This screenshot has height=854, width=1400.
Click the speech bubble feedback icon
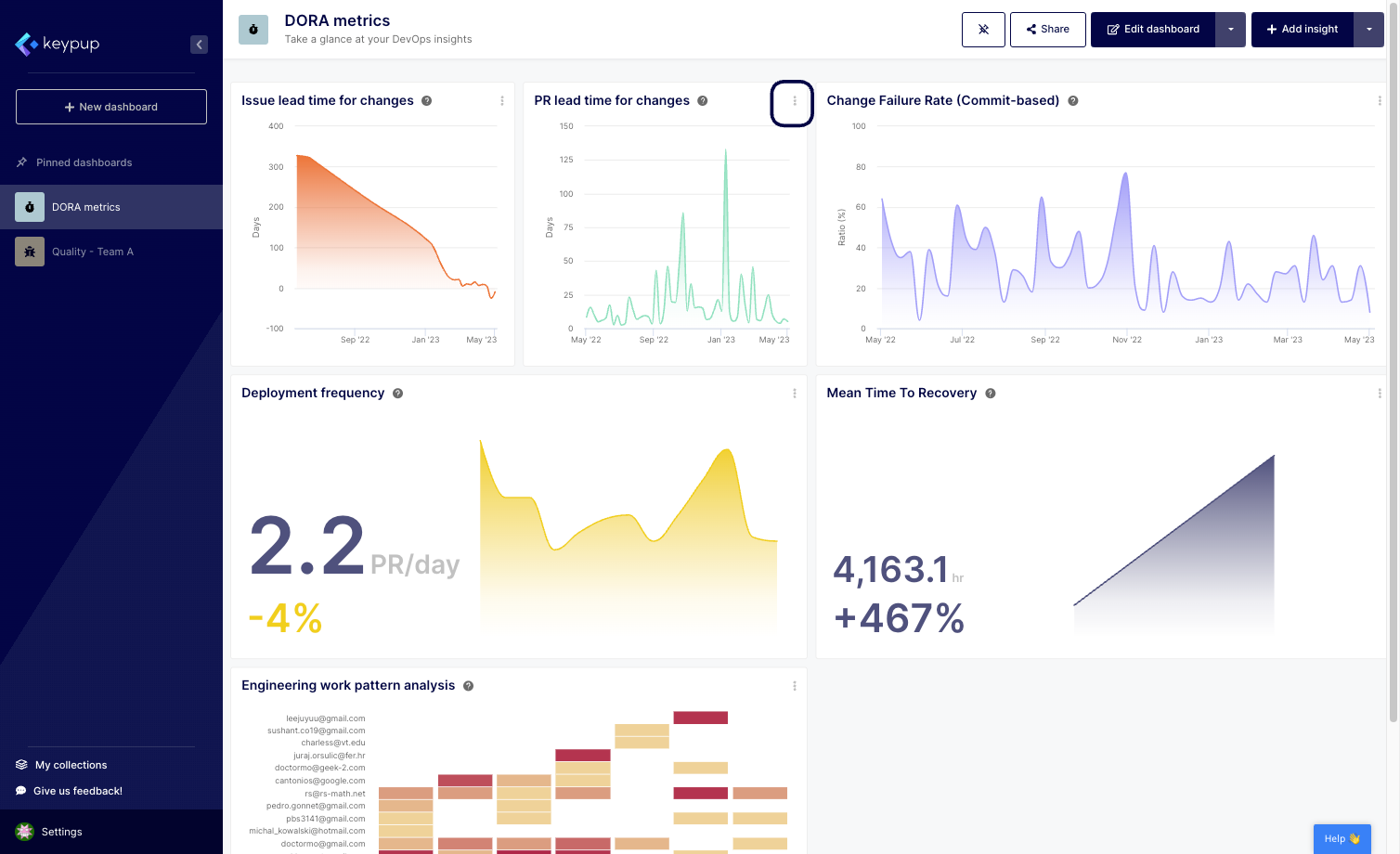20,790
